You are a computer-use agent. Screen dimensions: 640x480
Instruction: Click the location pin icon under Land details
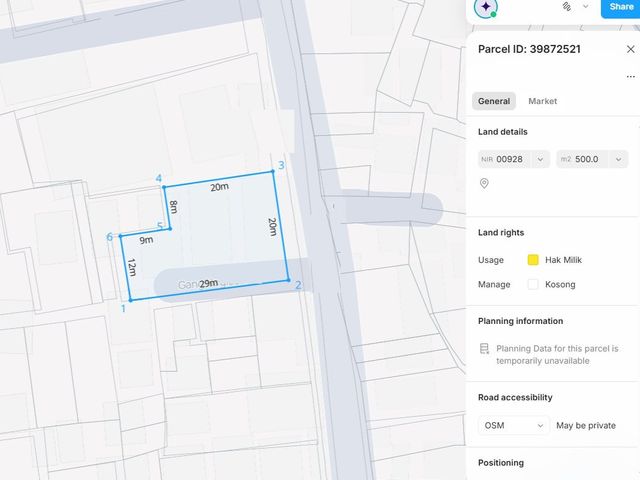pos(484,183)
